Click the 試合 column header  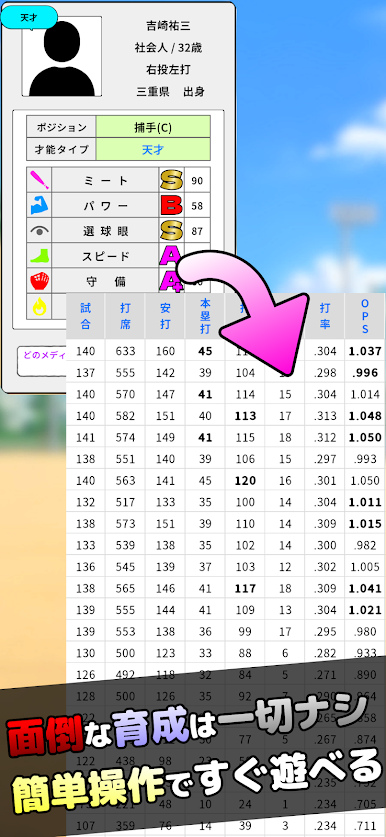[x=85, y=316]
